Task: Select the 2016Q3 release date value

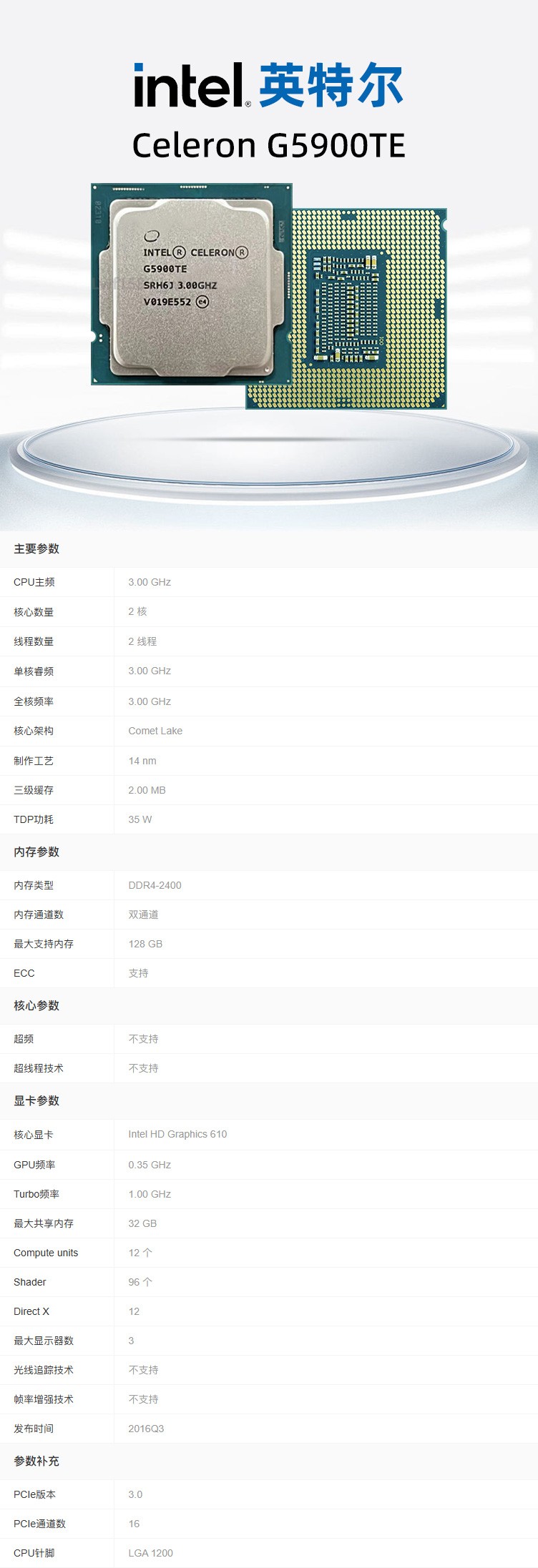Action: point(146,1429)
